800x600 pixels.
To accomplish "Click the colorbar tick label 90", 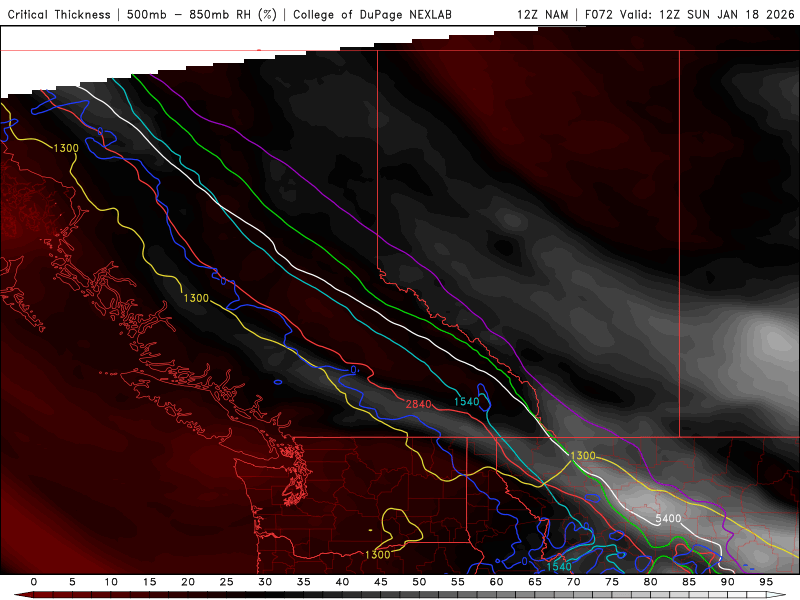I will point(728,582).
